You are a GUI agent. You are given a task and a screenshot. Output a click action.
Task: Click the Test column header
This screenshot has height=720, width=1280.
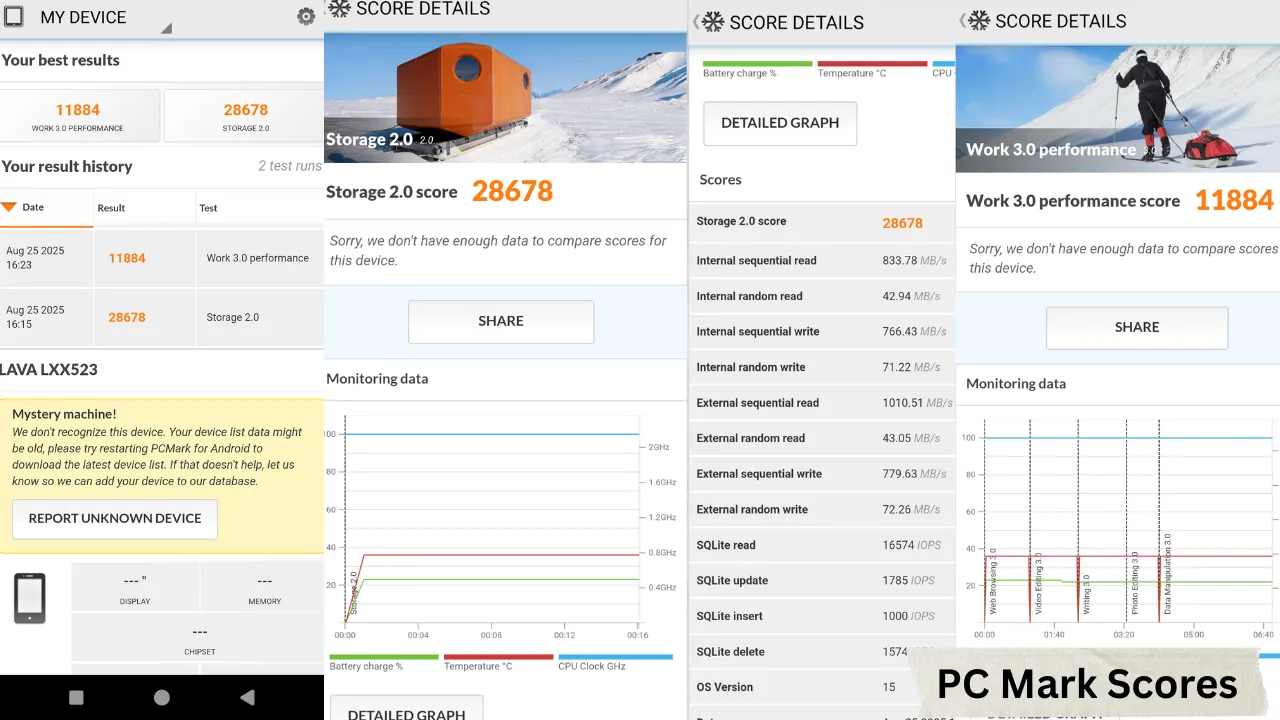[x=208, y=208]
